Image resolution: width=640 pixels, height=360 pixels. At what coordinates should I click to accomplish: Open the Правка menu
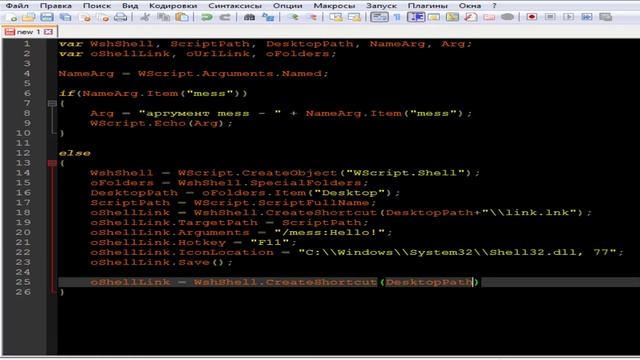tap(56, 5)
